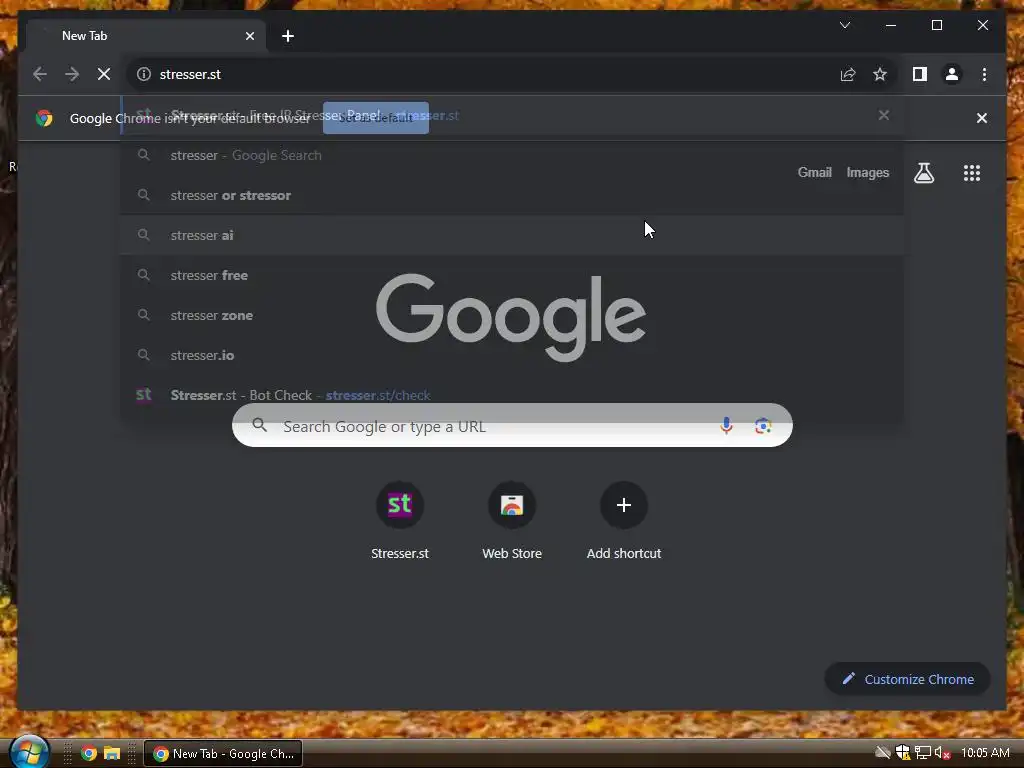The height and width of the screenshot is (768, 1024).
Task: Start voice search with microphone
Action: tap(726, 426)
